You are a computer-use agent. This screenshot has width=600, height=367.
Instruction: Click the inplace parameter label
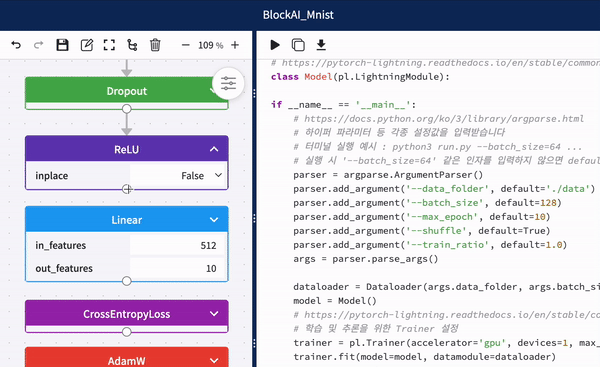pos(52,176)
